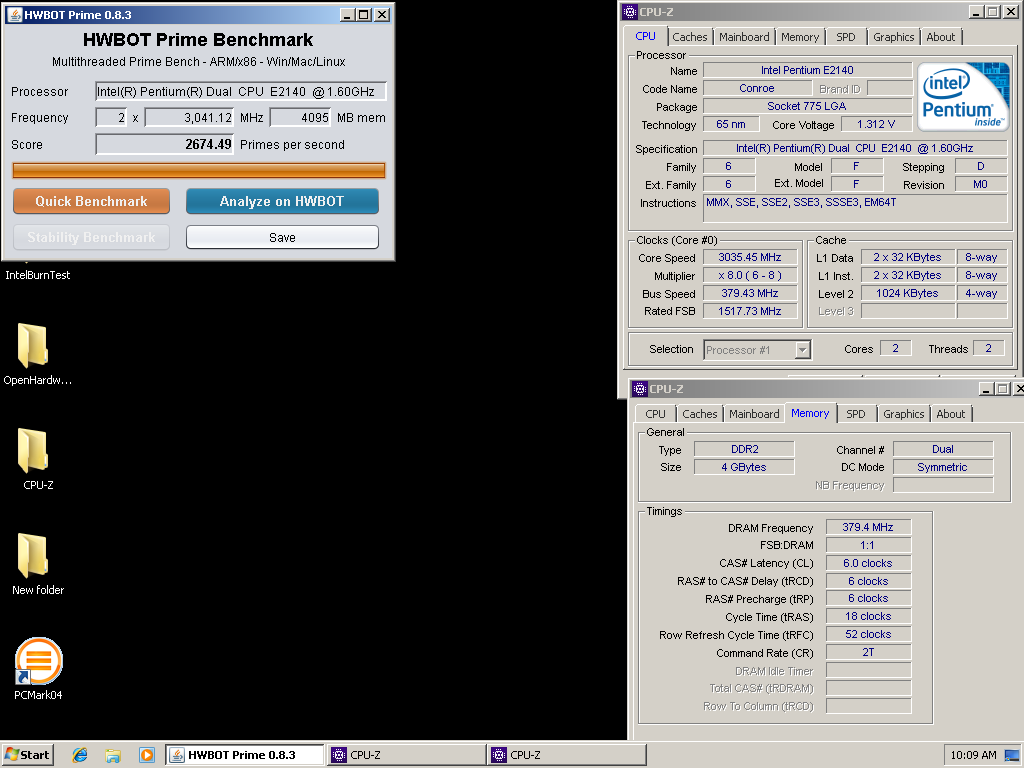The width and height of the screenshot is (1024, 768).
Task: Click the Conroe code name value
Action: (x=757, y=88)
